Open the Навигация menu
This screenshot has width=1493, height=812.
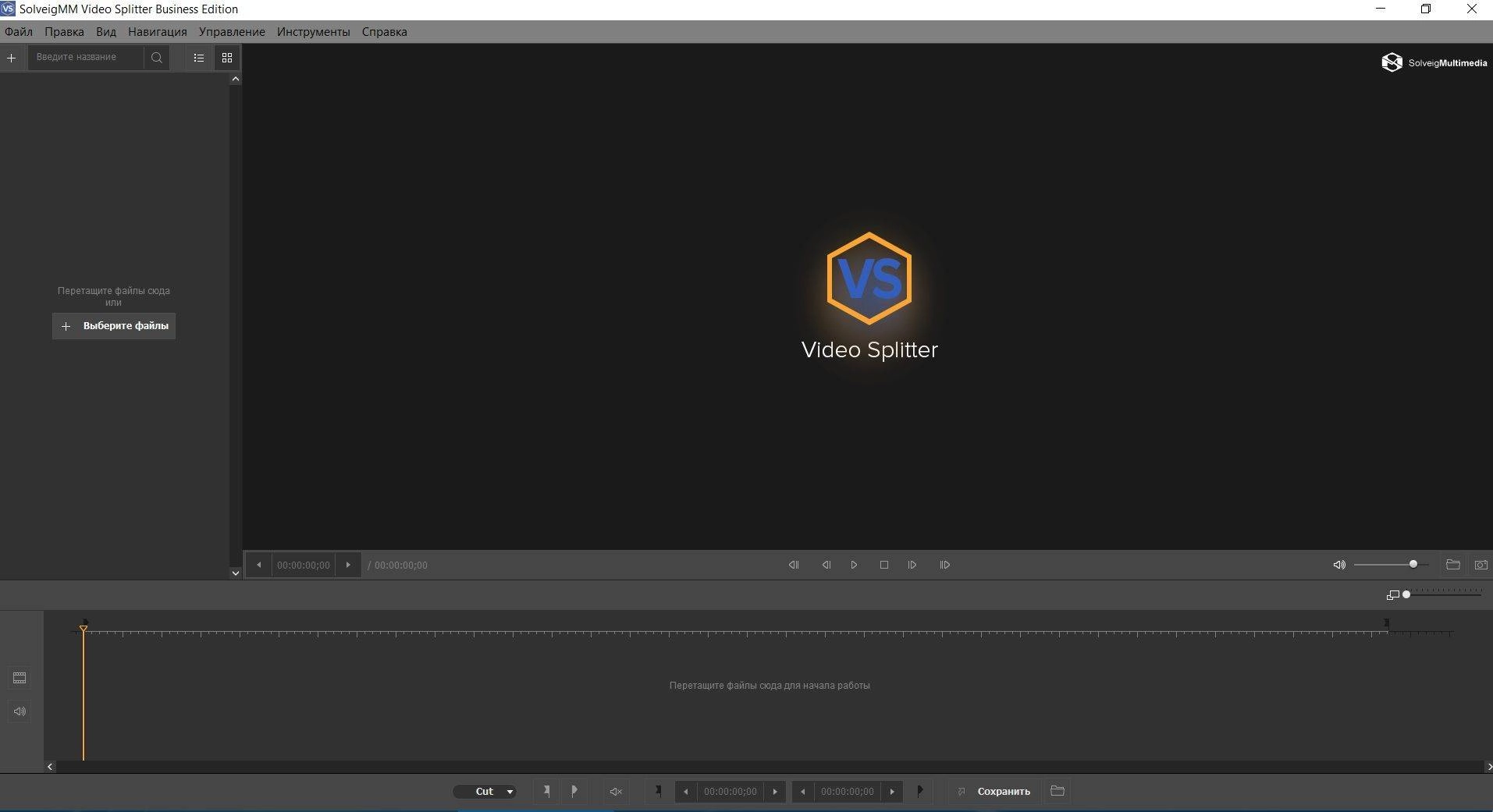158,32
